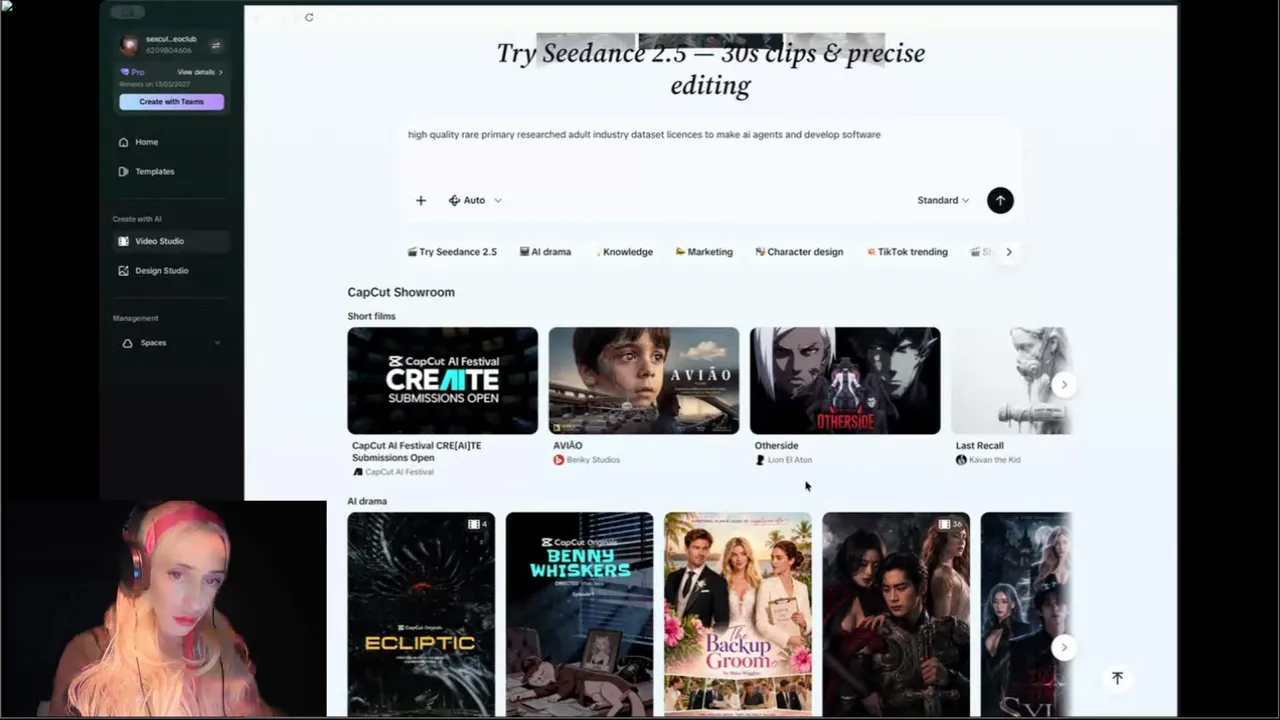This screenshot has height=720, width=1280.
Task: Click the black send arrow button
Action: (x=1000, y=200)
